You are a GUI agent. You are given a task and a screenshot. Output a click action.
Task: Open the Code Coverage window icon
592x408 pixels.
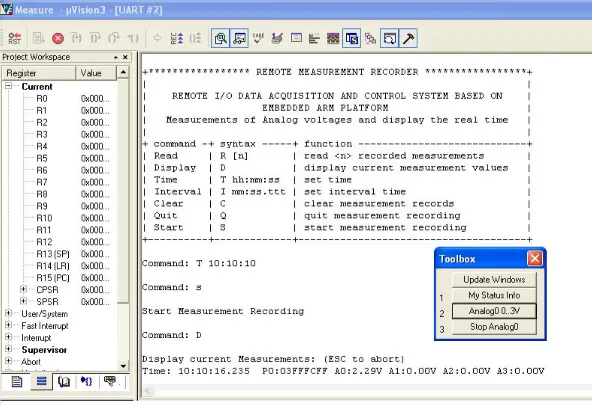click(x=258, y=38)
